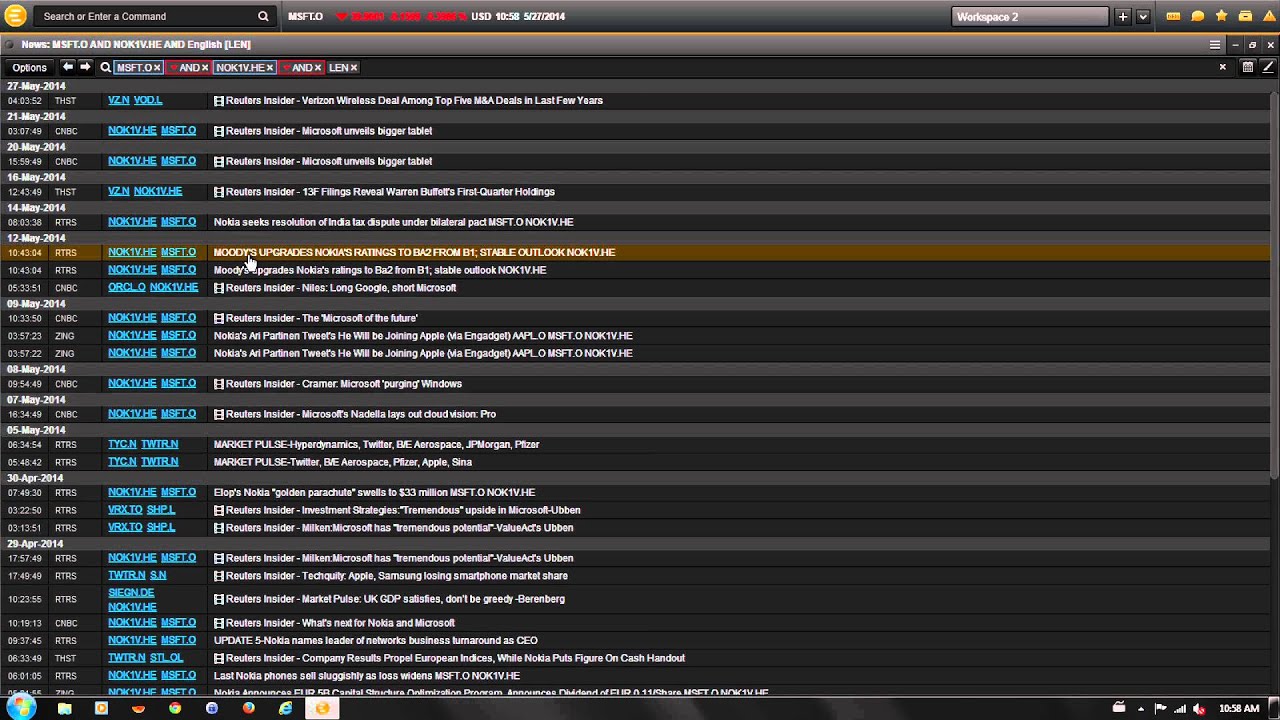Click the volume speaker tray icon

[x=1199, y=709]
